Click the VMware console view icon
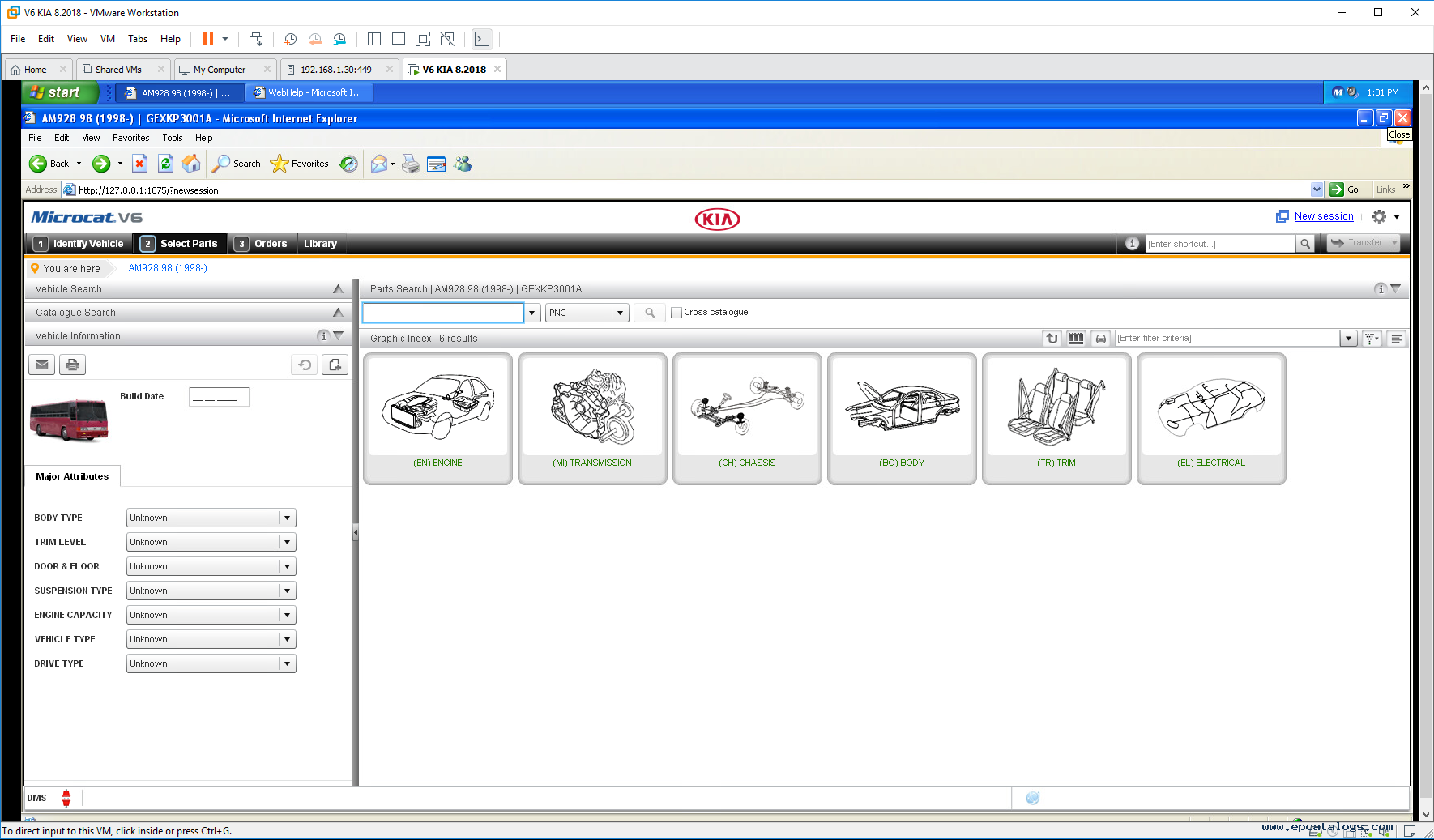This screenshot has width=1434, height=840. click(482, 39)
